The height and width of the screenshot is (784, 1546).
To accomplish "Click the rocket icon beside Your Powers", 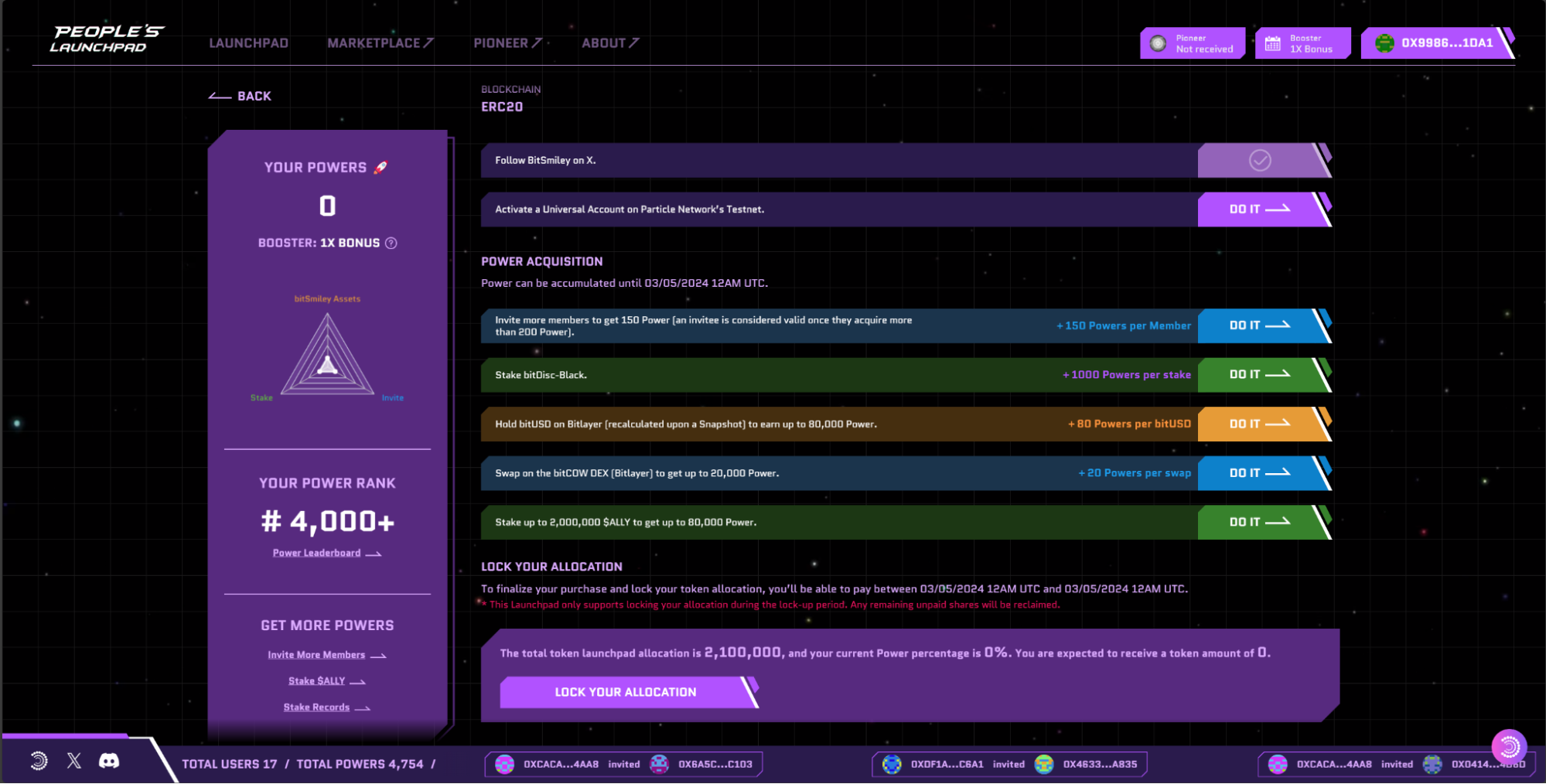I will [381, 167].
